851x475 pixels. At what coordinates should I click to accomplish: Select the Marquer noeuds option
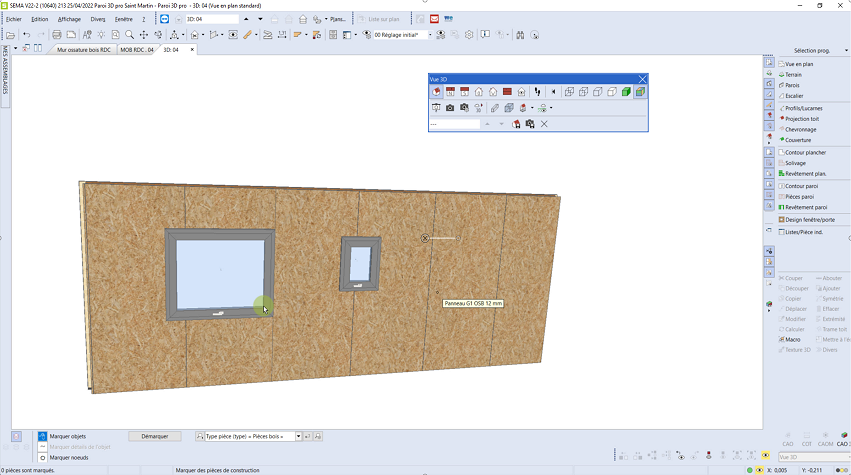tap(68, 457)
